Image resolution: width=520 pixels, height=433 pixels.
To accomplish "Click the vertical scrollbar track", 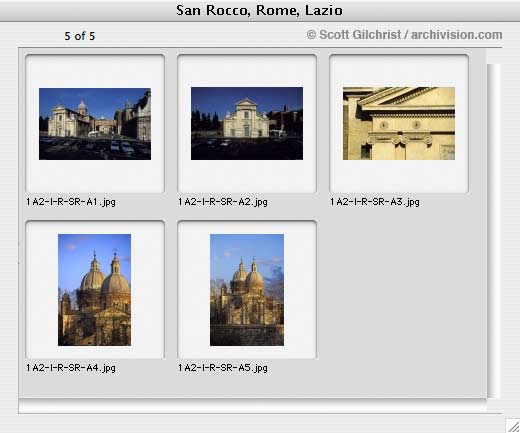I will tap(494, 231).
